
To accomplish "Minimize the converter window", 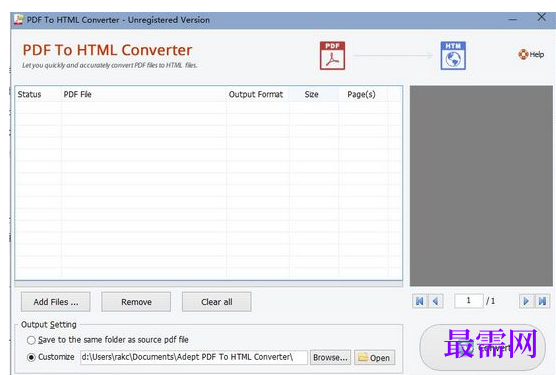I will pos(513,19).
